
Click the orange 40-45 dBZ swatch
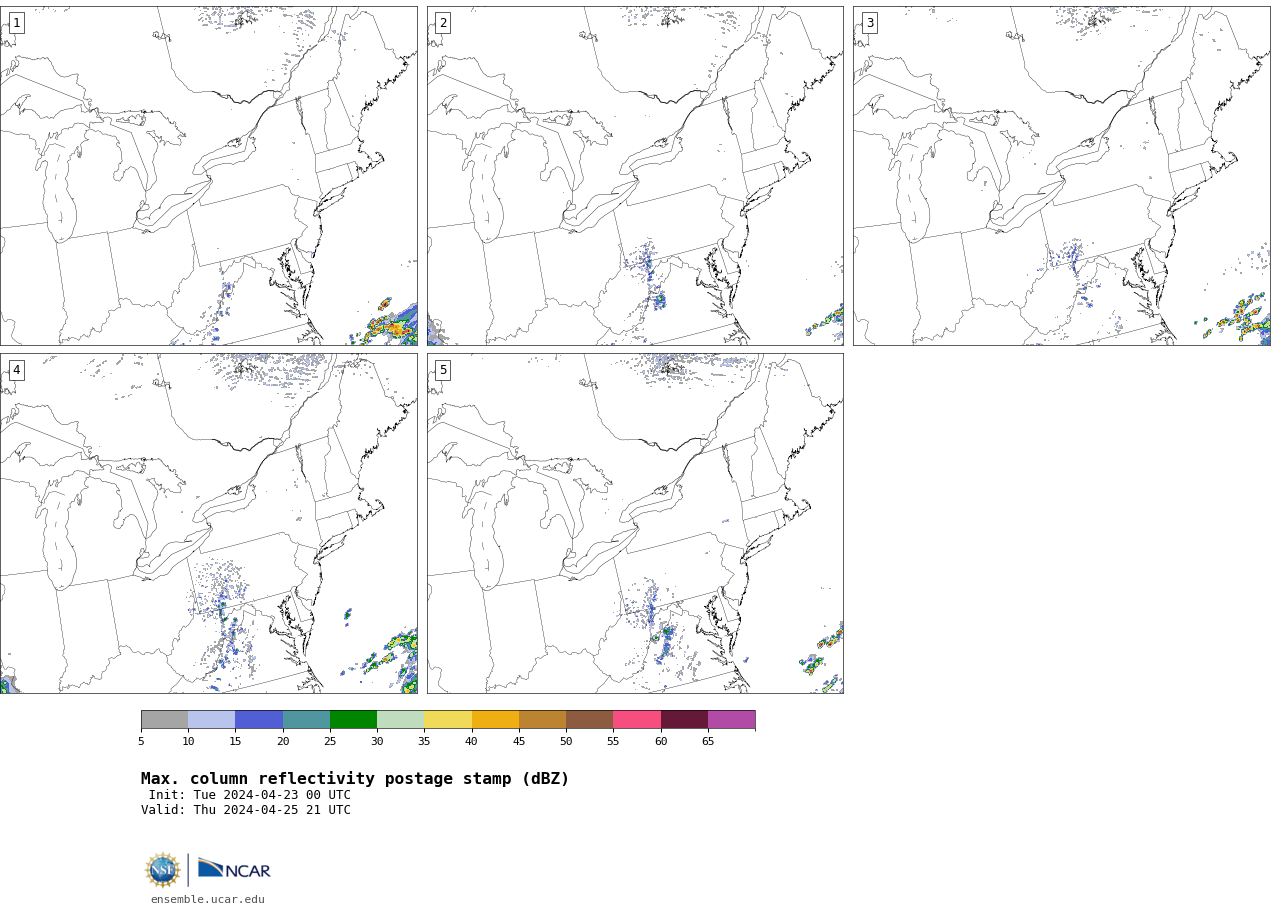[x=495, y=720]
